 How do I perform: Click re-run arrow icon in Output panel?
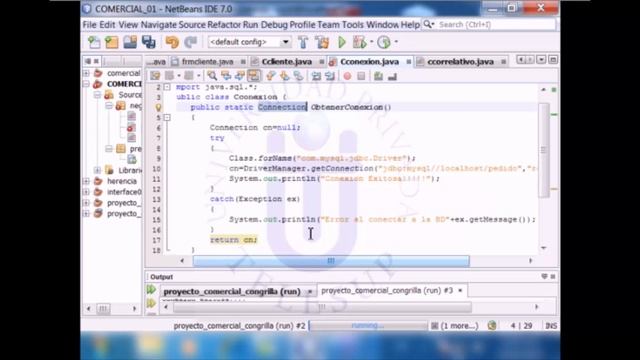tap(151, 290)
